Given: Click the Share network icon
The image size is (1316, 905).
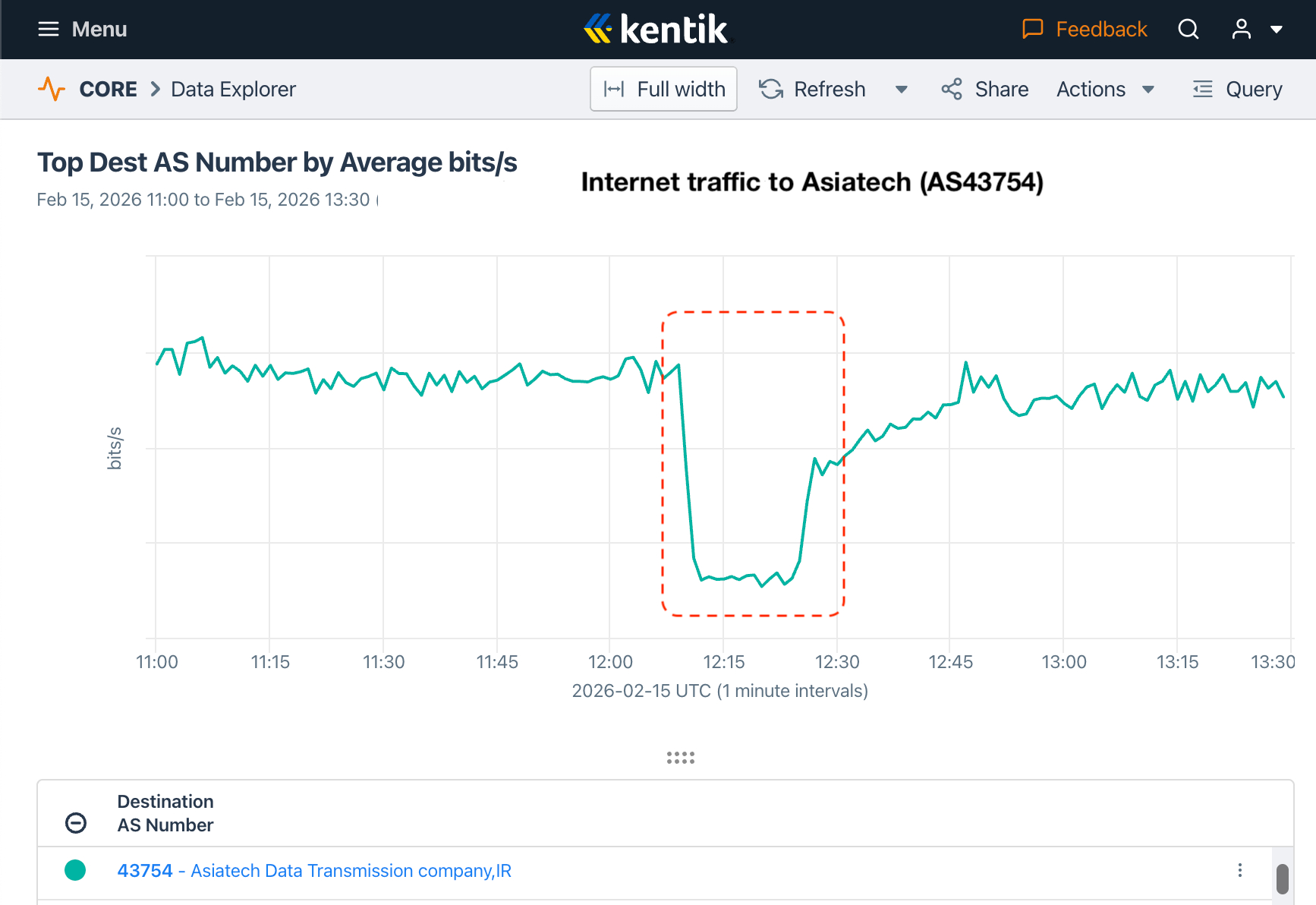Looking at the screenshot, I should 952,89.
